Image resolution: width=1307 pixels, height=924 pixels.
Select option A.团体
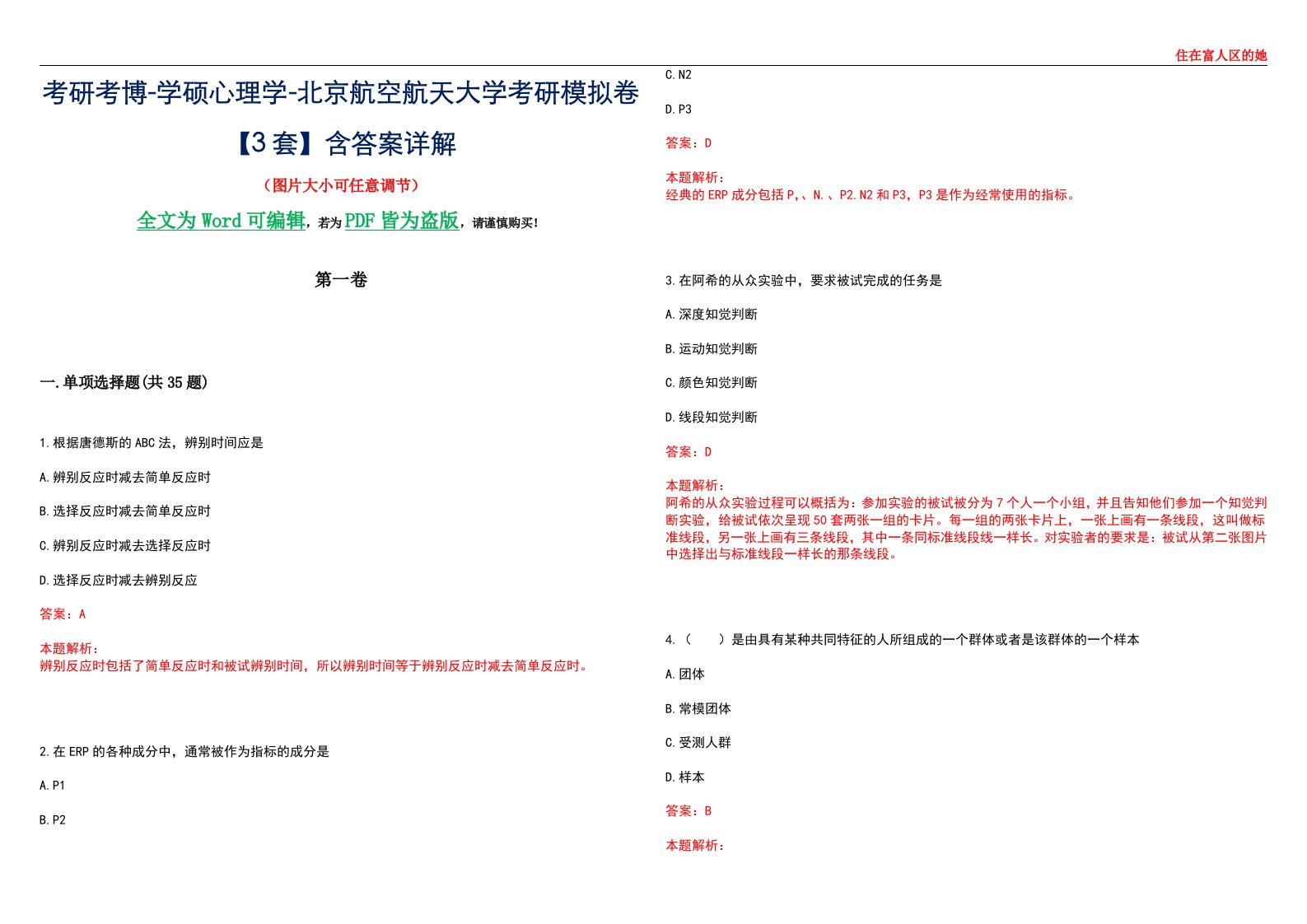pyautogui.click(x=685, y=674)
